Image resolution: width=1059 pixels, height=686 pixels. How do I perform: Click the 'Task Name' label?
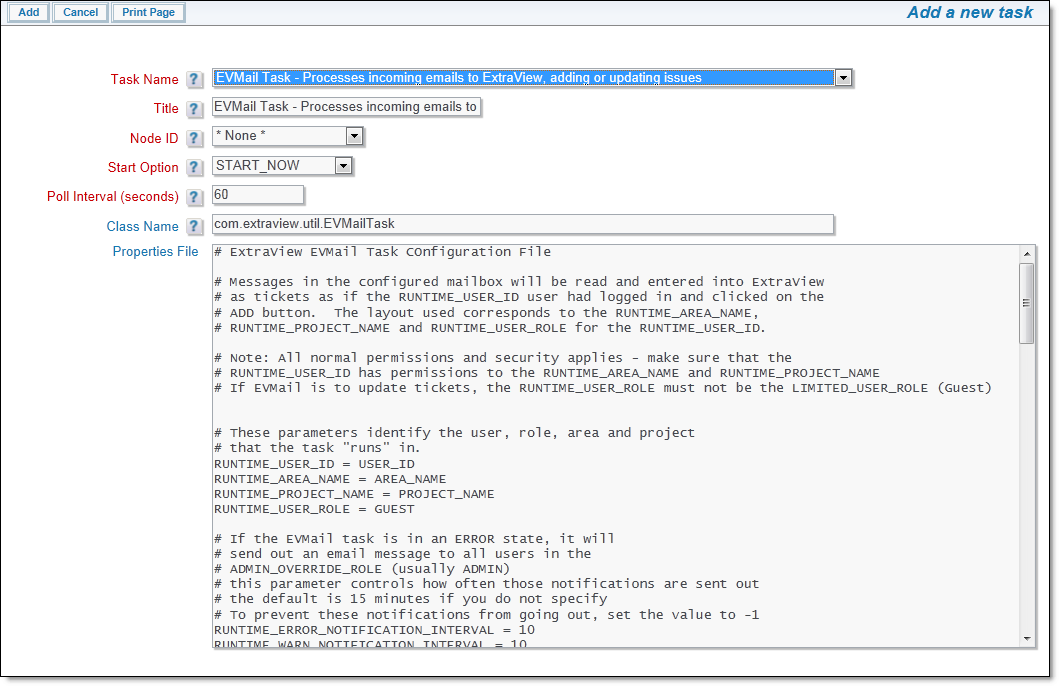point(145,80)
